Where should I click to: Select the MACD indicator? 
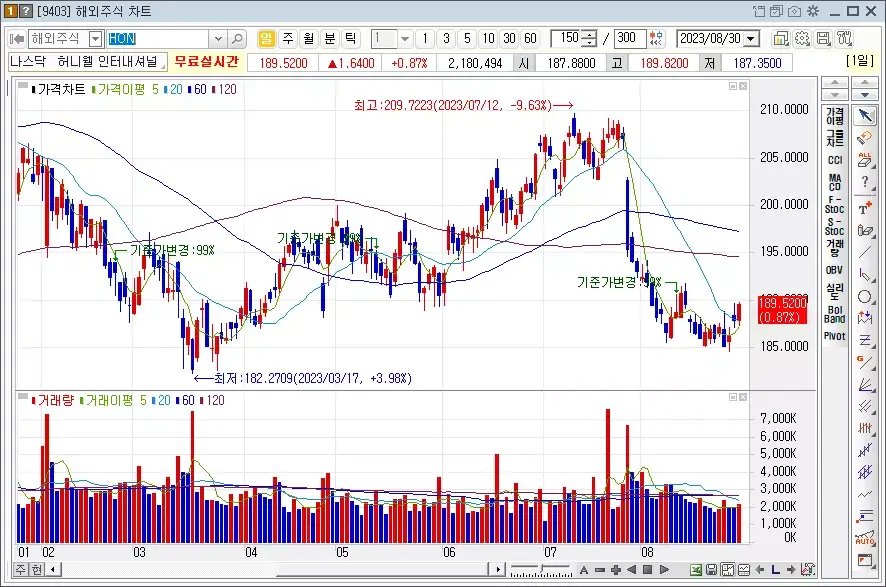point(835,182)
